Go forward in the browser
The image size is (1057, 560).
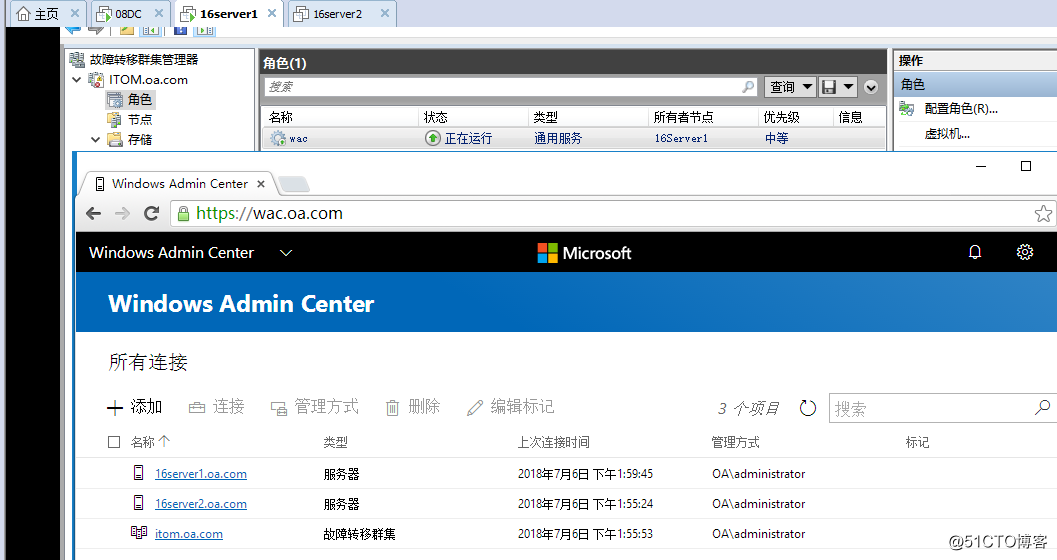tap(122, 214)
